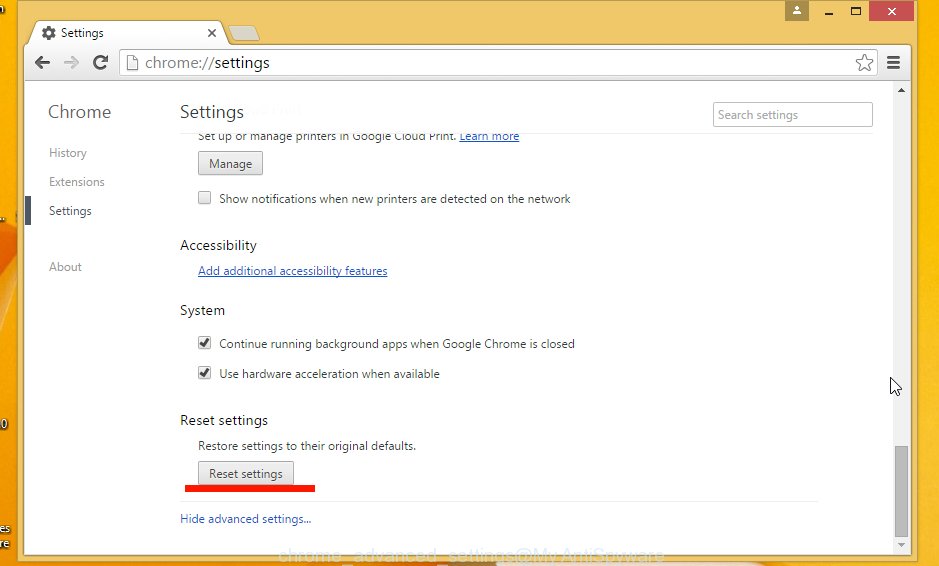
Task: Open Extensions in the sidebar
Action: pos(77,181)
